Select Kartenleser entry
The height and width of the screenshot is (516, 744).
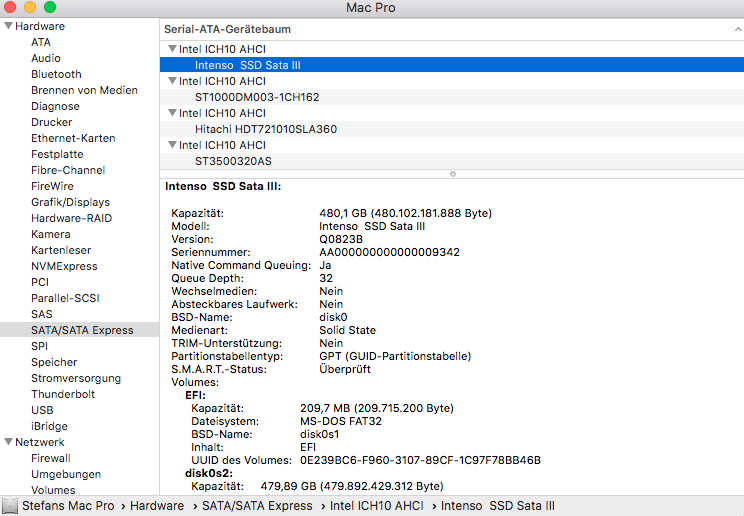coord(61,250)
